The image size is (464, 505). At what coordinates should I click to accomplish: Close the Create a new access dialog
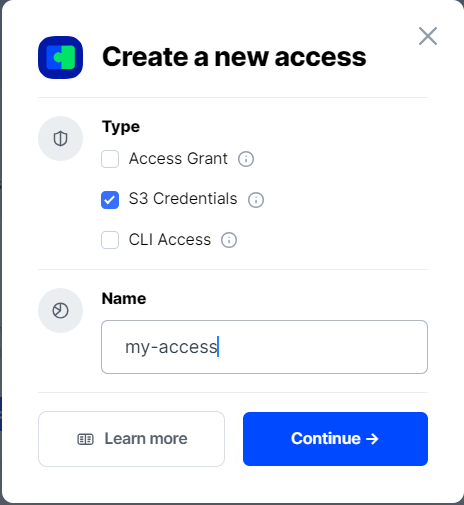pos(428,36)
